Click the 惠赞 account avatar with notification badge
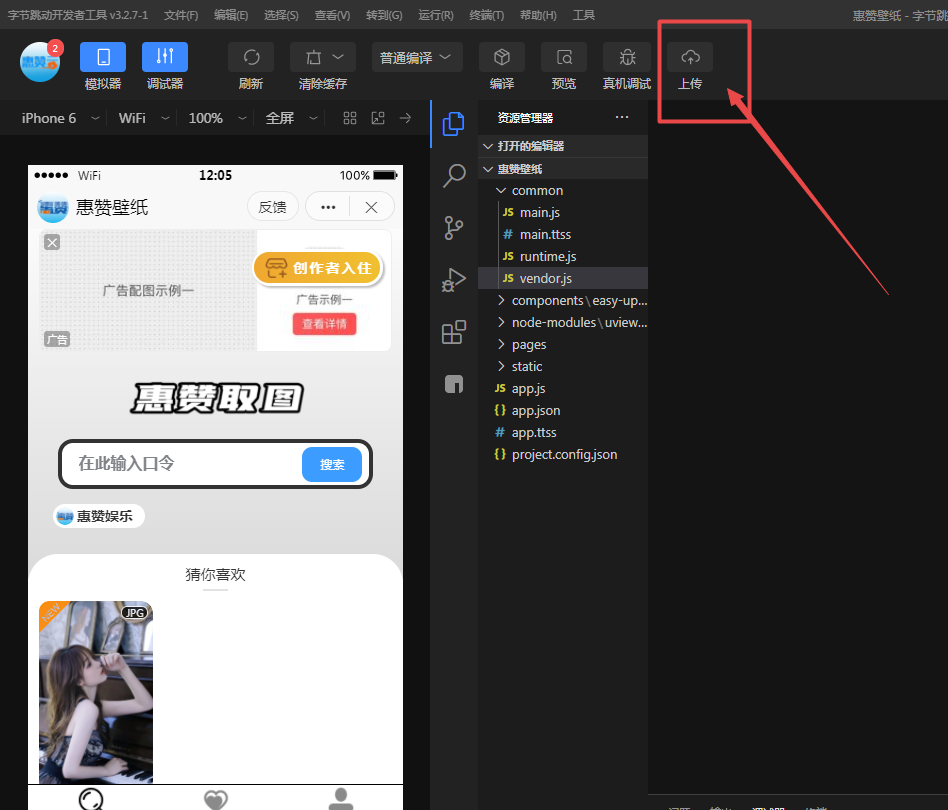 click(x=41, y=61)
